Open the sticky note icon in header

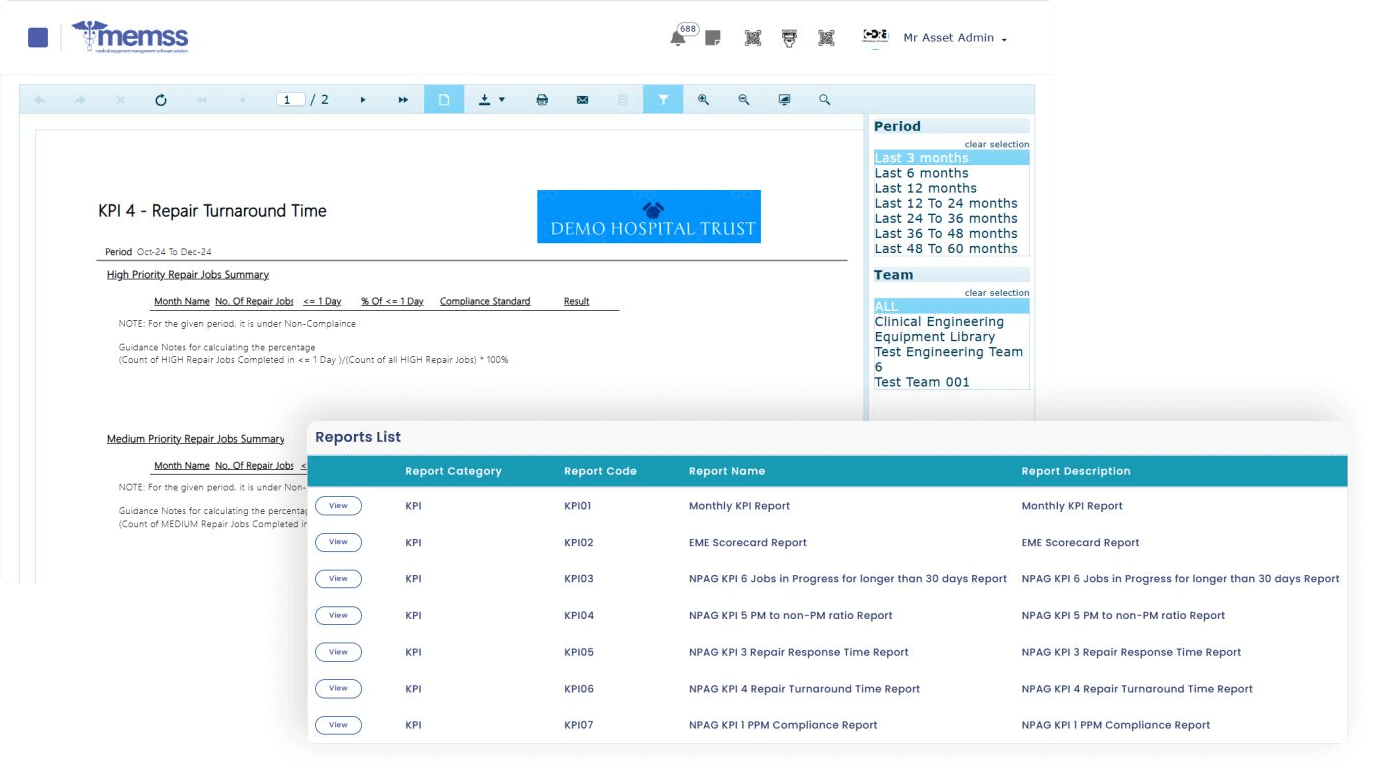713,38
